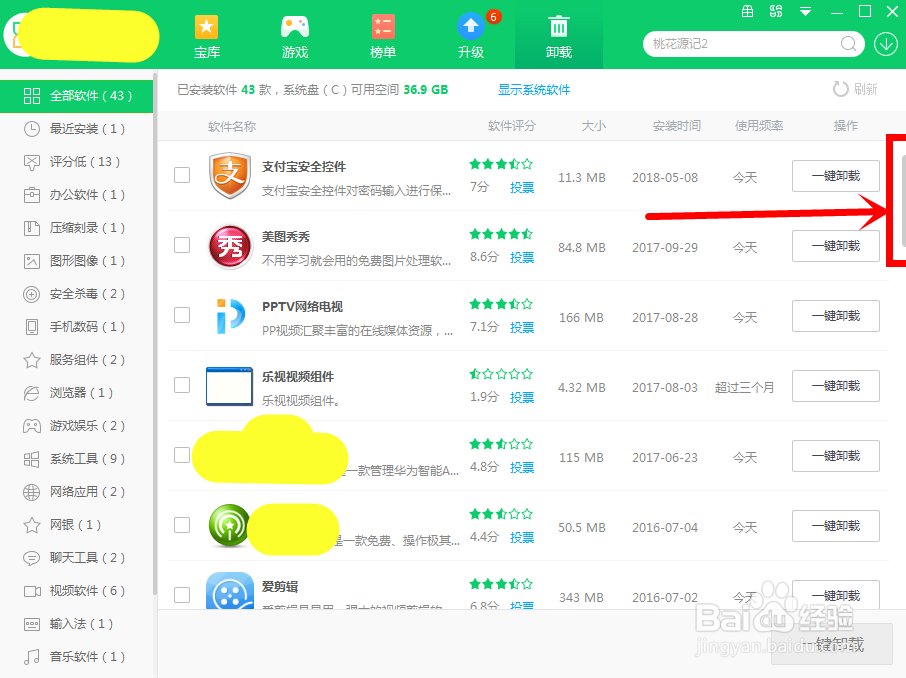
Task: Open the 游戏 games tab
Action: [295, 36]
